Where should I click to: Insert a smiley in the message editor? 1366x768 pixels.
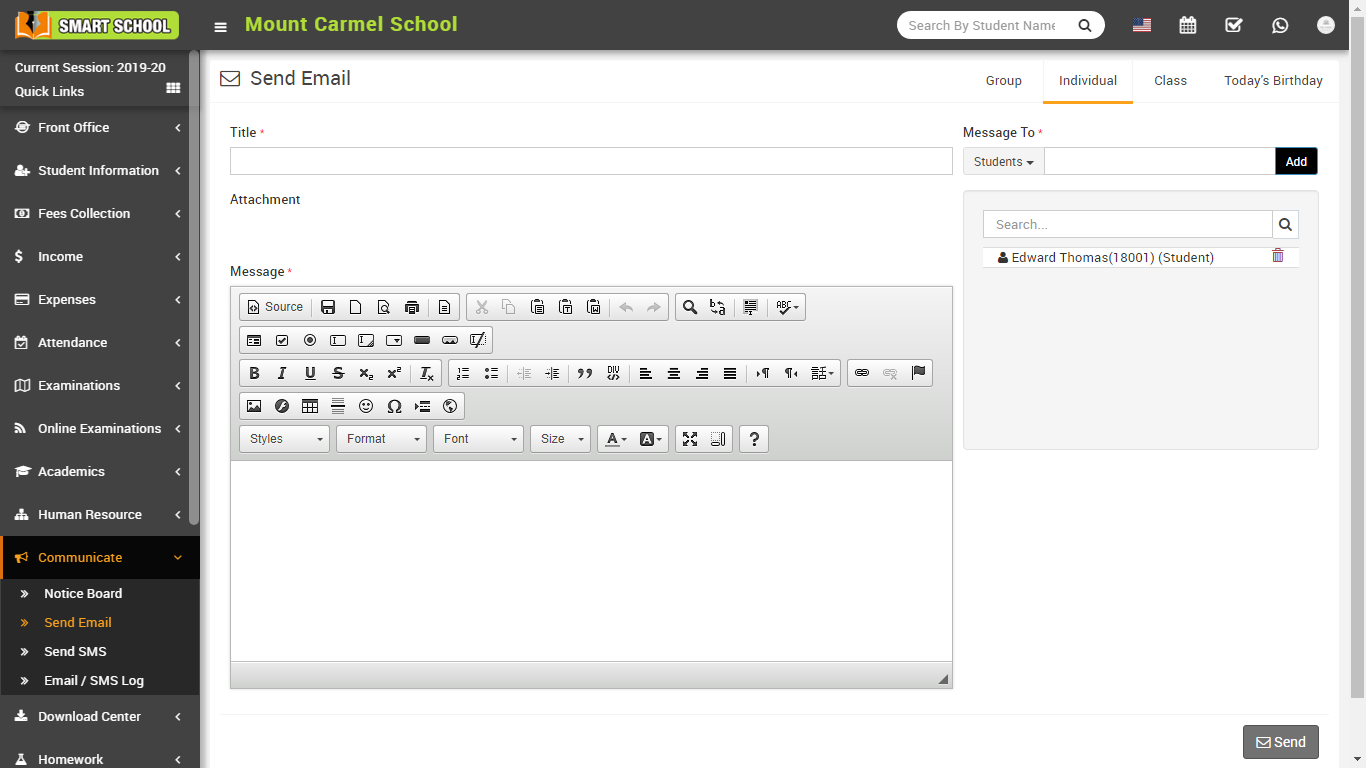click(x=366, y=406)
